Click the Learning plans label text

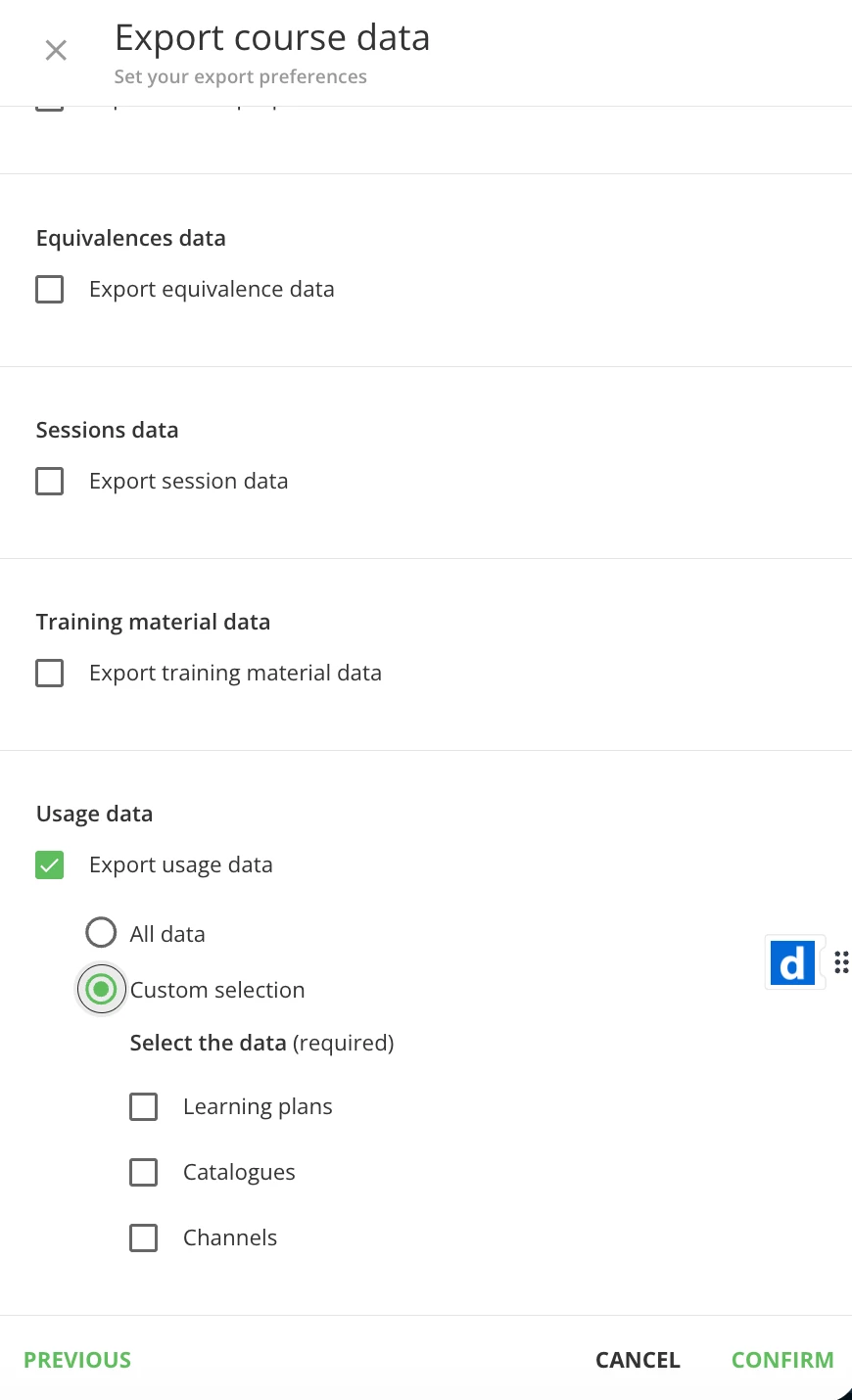[258, 1107]
